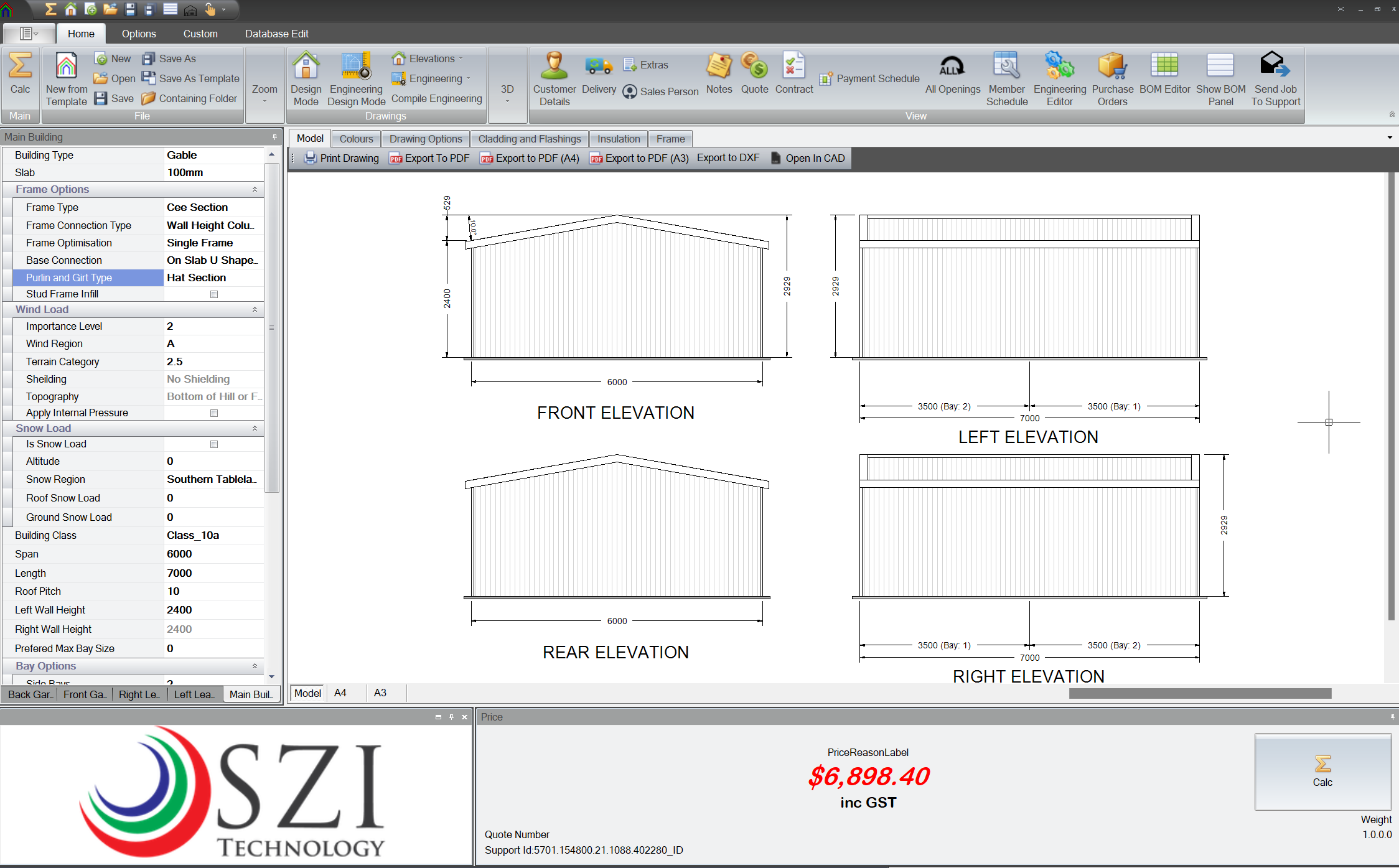This screenshot has height=868, width=1399.
Task: Open Payment Schedule
Action: 869,78
